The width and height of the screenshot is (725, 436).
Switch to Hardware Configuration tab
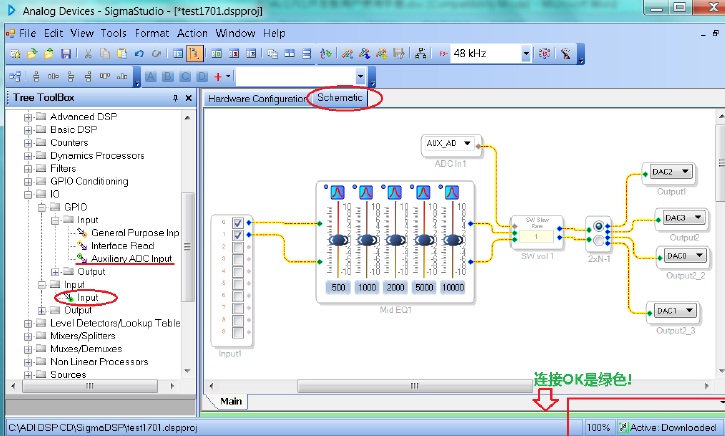pyautogui.click(x=257, y=98)
